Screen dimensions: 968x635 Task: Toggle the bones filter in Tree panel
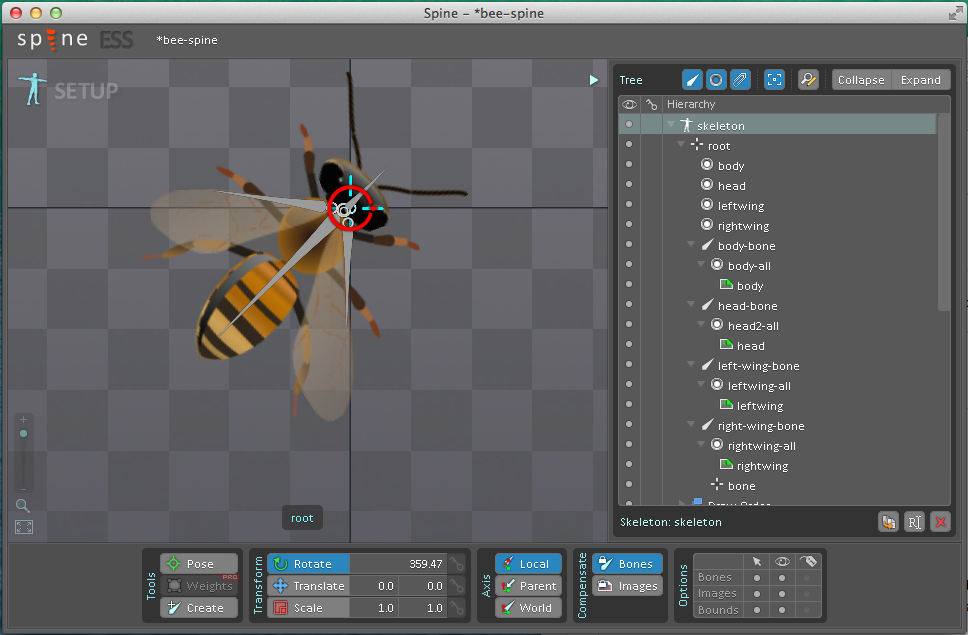(692, 80)
